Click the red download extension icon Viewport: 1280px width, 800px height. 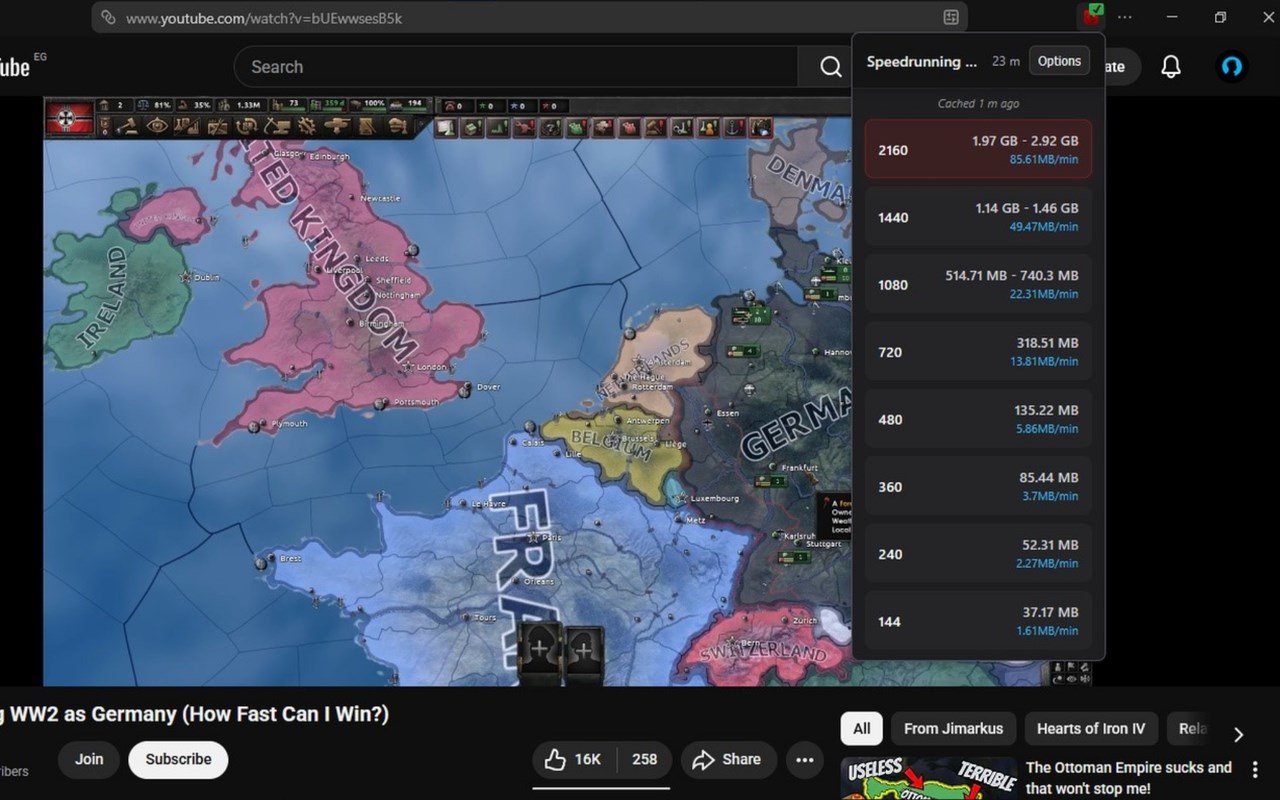coord(1091,17)
